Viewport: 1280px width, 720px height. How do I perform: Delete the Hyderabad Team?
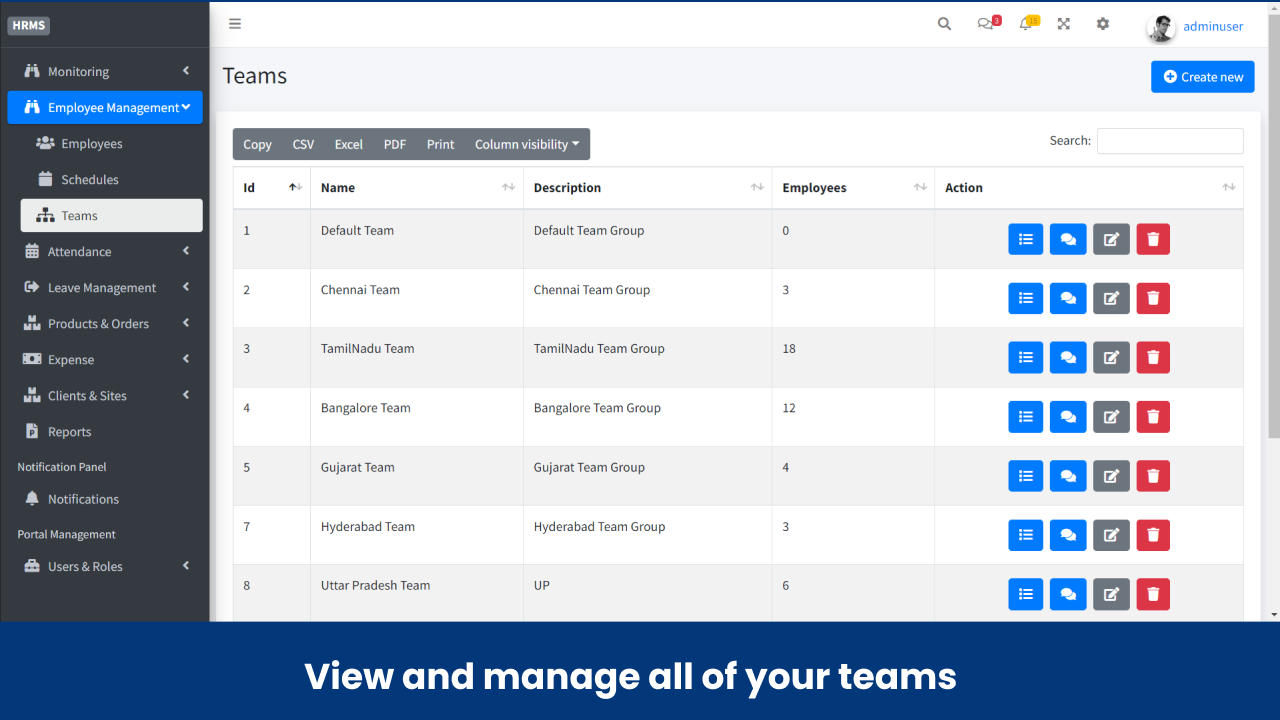(x=1152, y=535)
